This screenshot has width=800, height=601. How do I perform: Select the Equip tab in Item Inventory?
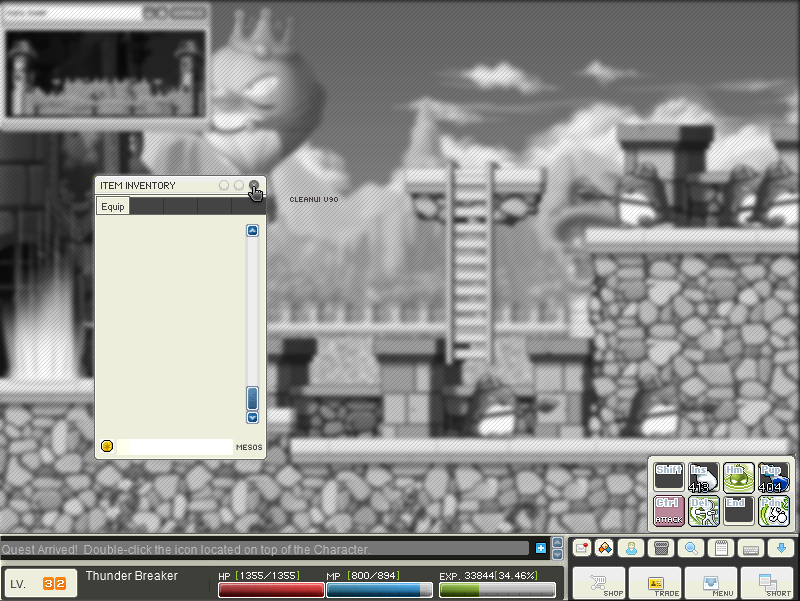pos(113,206)
